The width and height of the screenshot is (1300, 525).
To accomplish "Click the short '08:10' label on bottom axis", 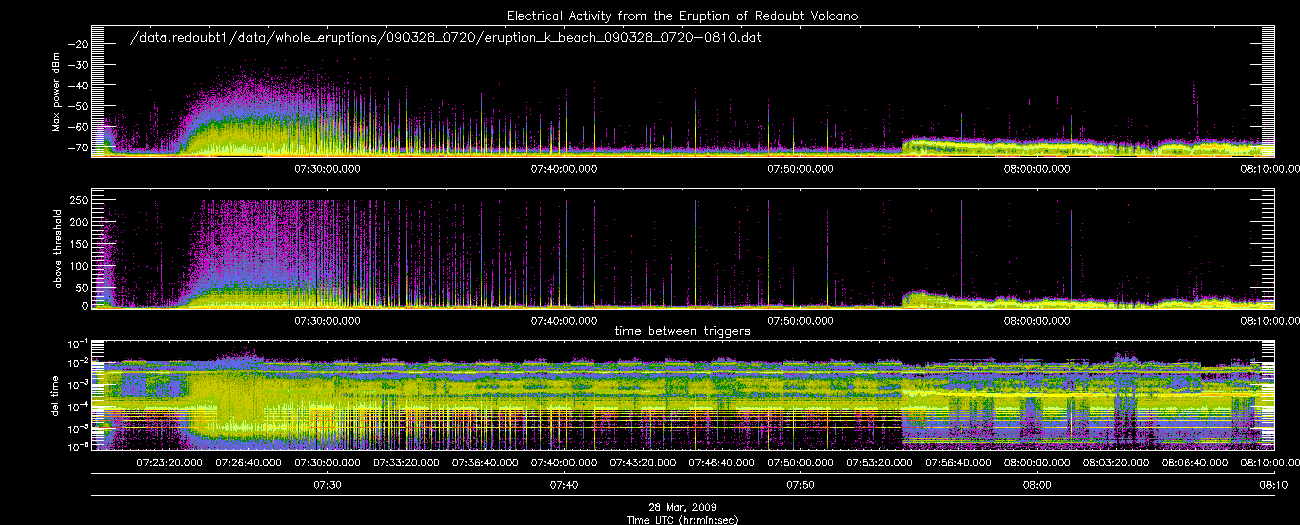I will [x=1272, y=484].
